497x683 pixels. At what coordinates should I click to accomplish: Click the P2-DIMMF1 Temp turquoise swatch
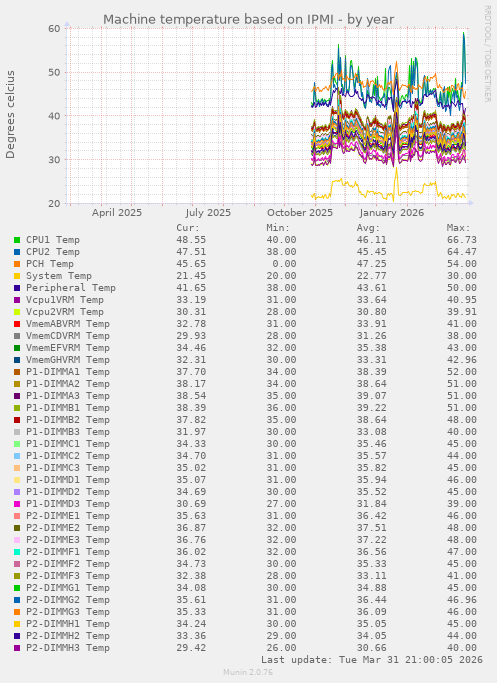tap(17, 552)
